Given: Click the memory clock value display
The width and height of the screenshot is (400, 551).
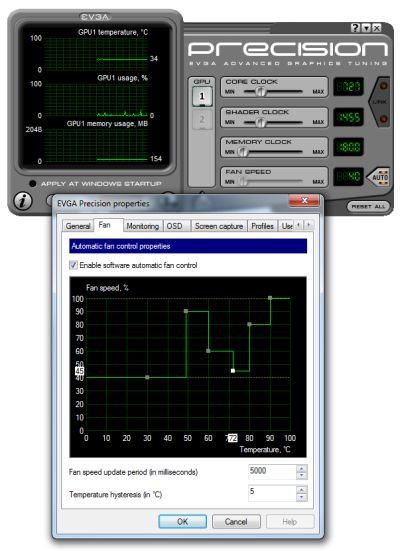Looking at the screenshot, I should click(348, 147).
